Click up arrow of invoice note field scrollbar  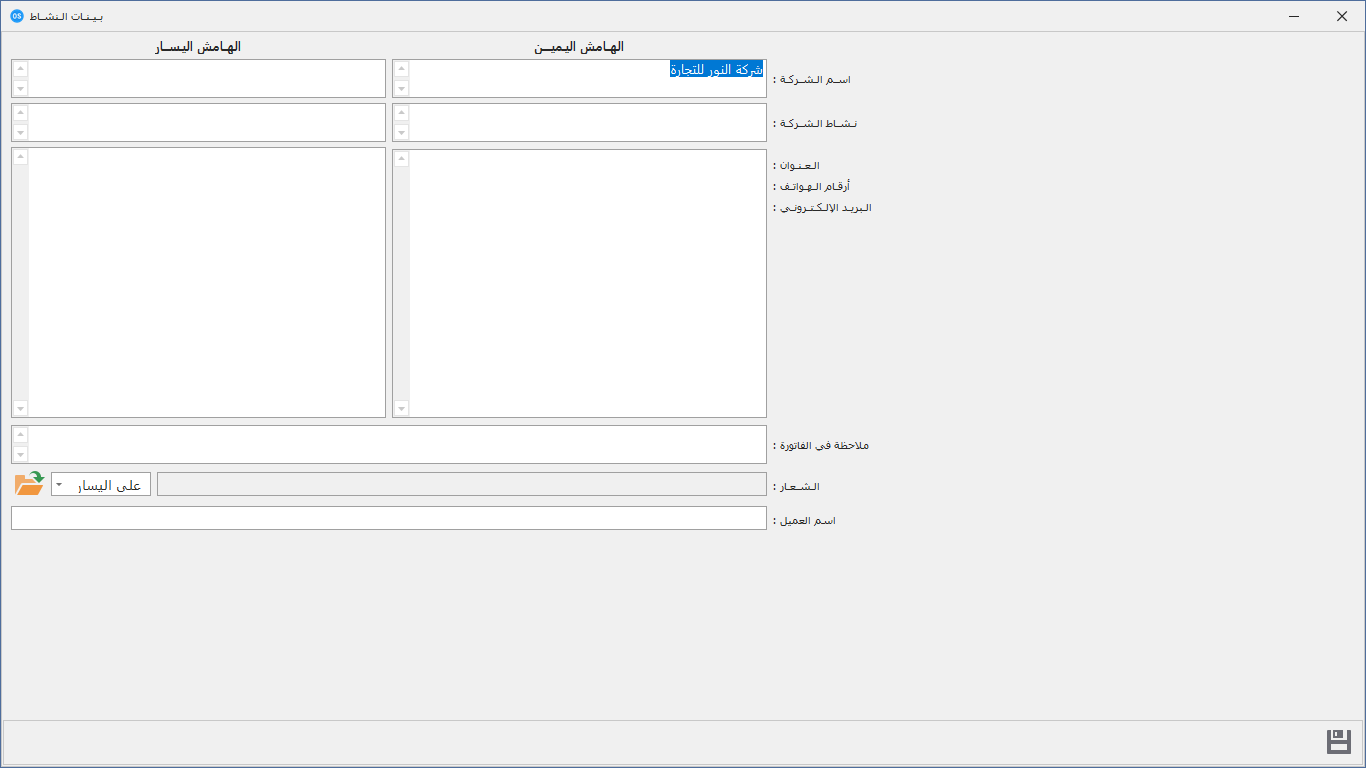[x=20, y=435]
